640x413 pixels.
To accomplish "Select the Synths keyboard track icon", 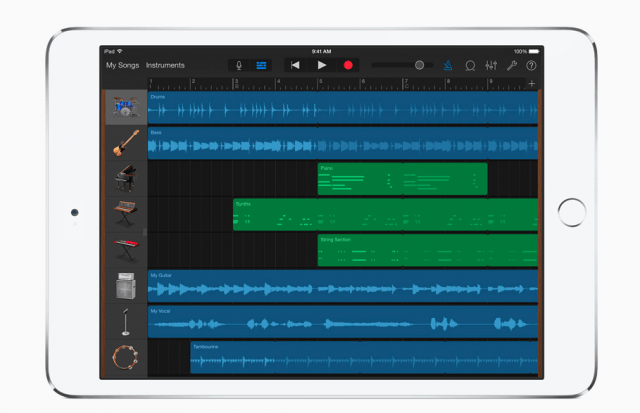I will (126, 214).
